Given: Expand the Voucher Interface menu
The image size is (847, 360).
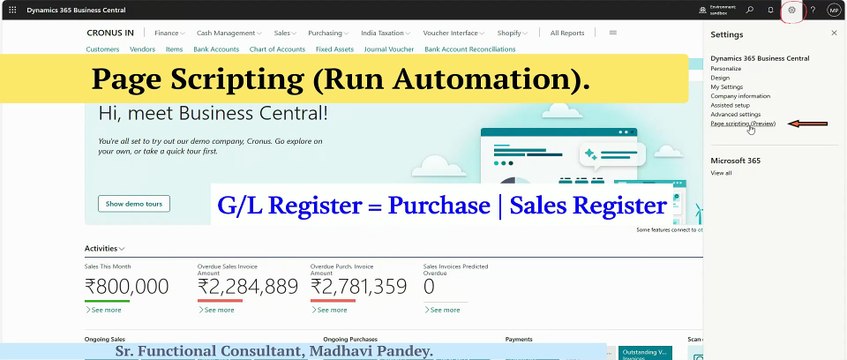Looking at the screenshot, I should [454, 33].
